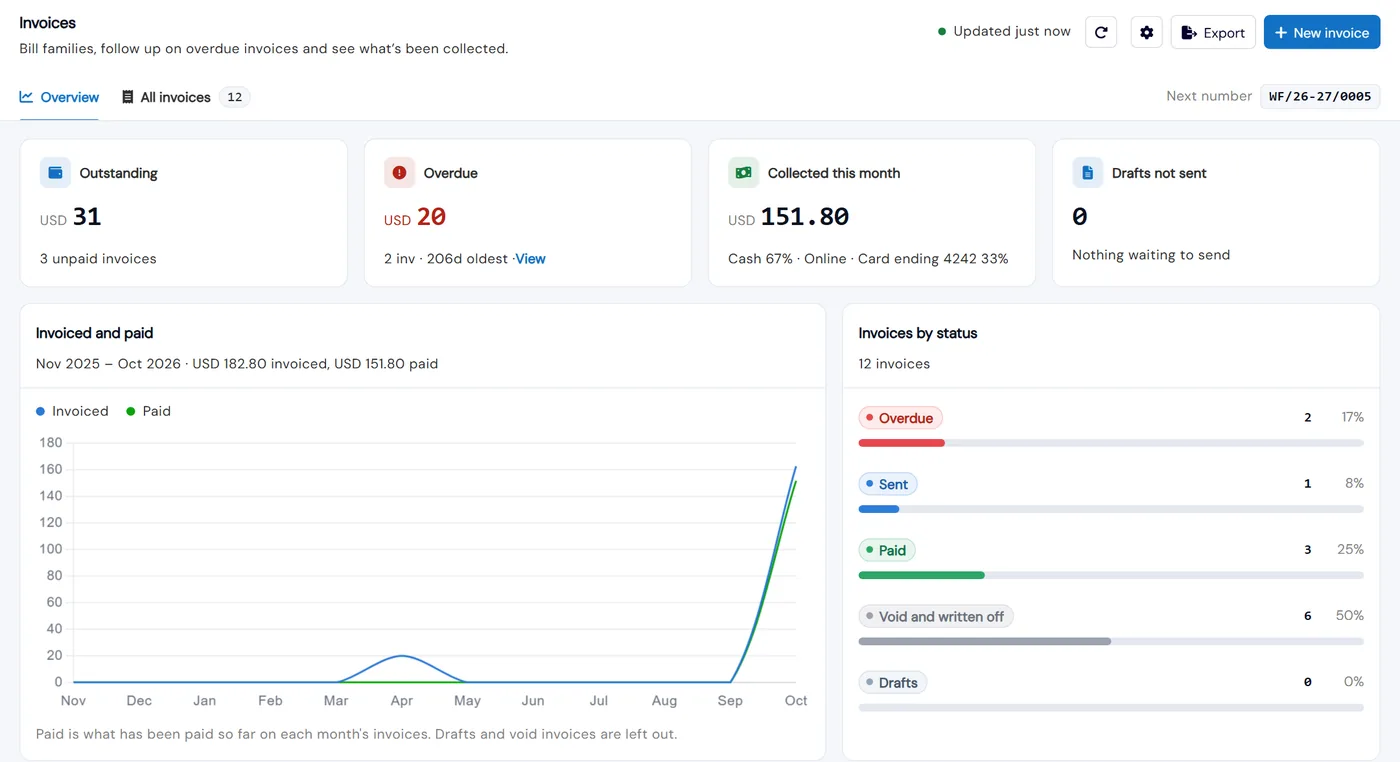The height and width of the screenshot is (762, 1400).
Task: Select the Drafts status pill
Action: (x=893, y=682)
